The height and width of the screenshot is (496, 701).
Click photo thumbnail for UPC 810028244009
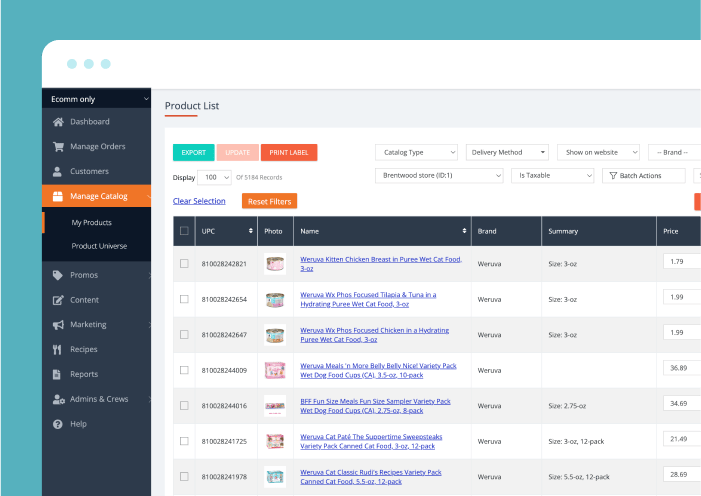point(275,370)
